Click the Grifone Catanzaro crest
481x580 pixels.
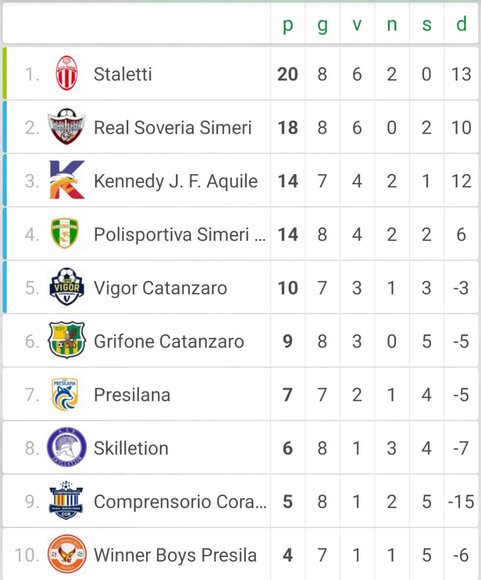pyautogui.click(x=67, y=340)
